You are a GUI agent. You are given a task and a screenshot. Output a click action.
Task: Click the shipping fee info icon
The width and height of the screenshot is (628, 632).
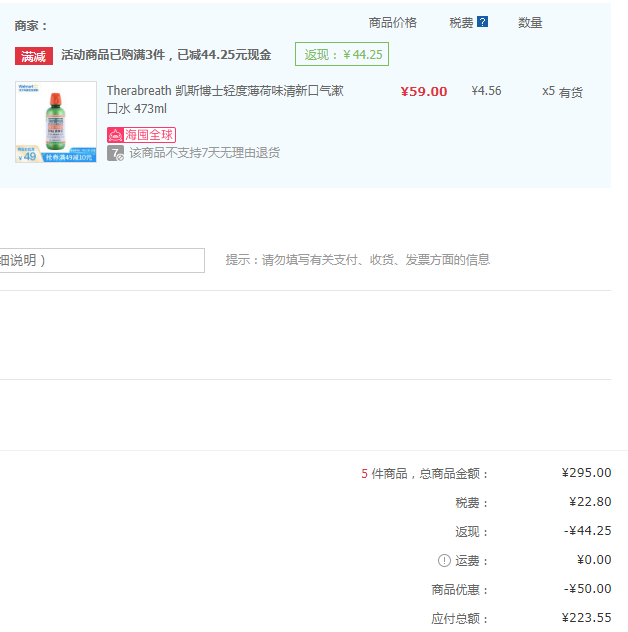point(444,560)
